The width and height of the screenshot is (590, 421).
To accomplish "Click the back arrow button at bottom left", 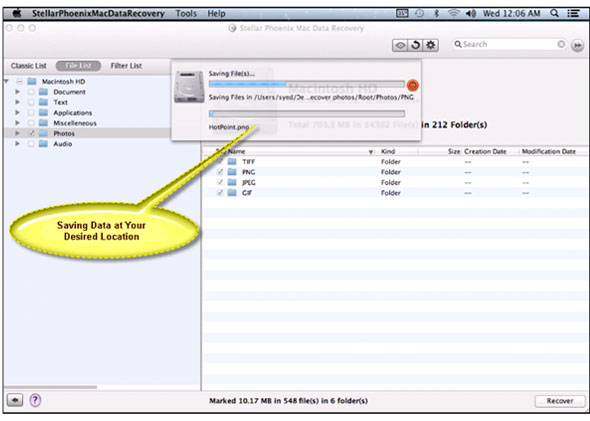I will (15, 400).
